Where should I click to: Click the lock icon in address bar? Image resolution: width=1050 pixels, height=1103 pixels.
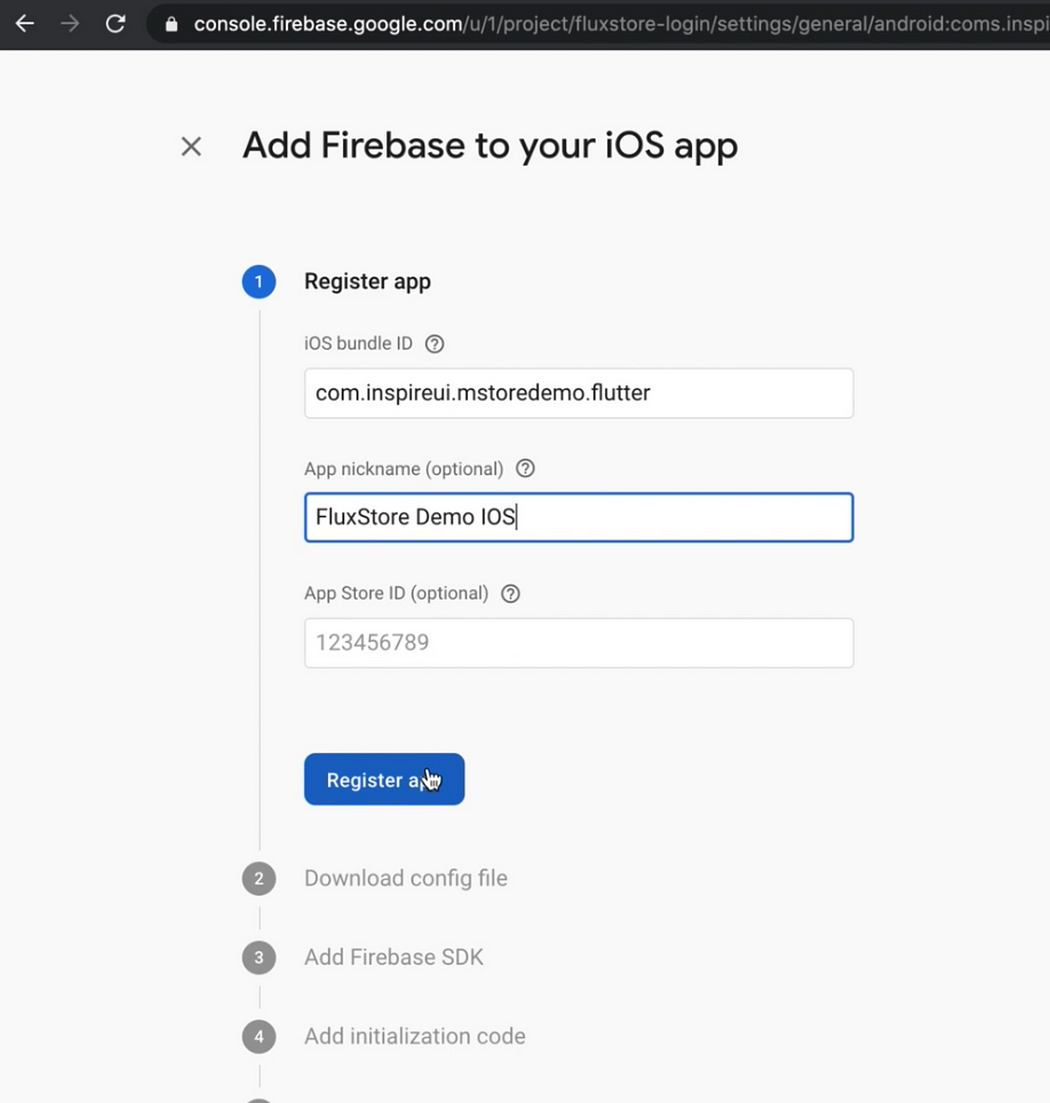tap(171, 24)
